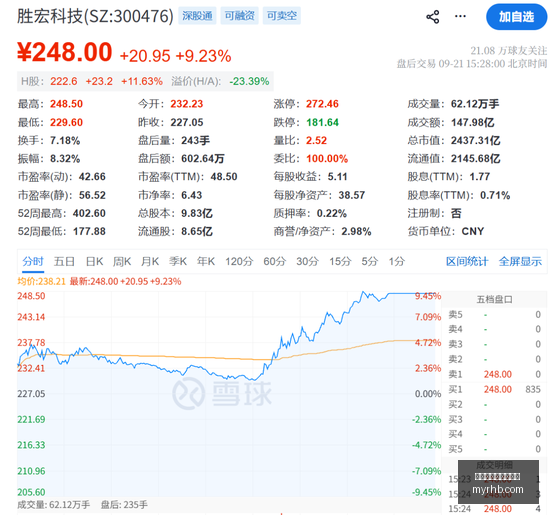Click the 溢价(H/A) value -23.39%
550x515 pixels.
click(x=249, y=81)
